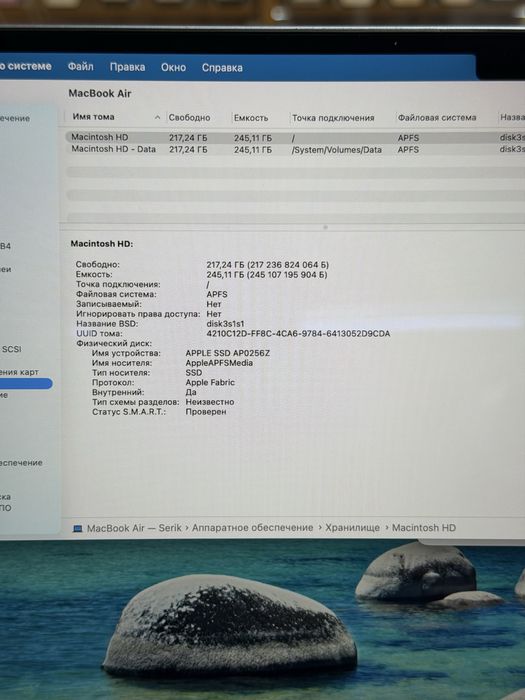This screenshot has width=525, height=700.
Task: Open the Файл menu
Action: point(80,67)
